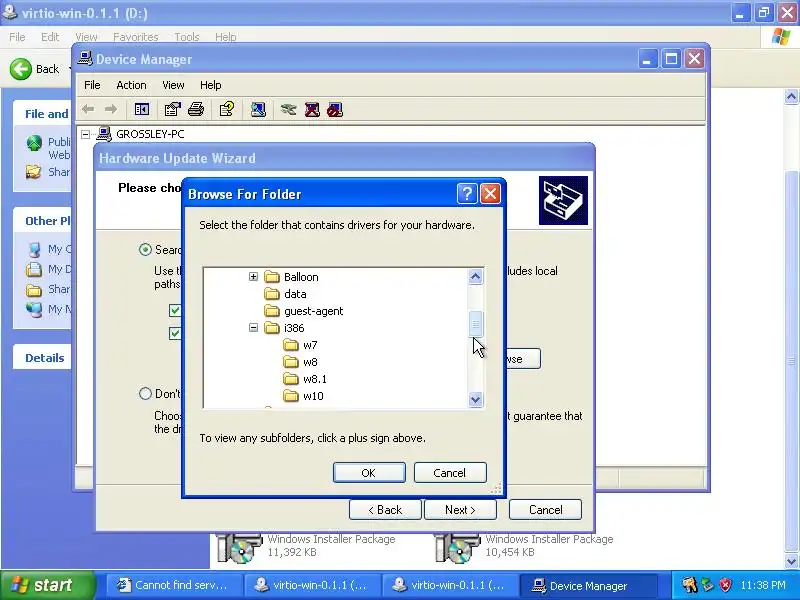Click the w8.1 folder icon
800x600 pixels.
click(291, 379)
